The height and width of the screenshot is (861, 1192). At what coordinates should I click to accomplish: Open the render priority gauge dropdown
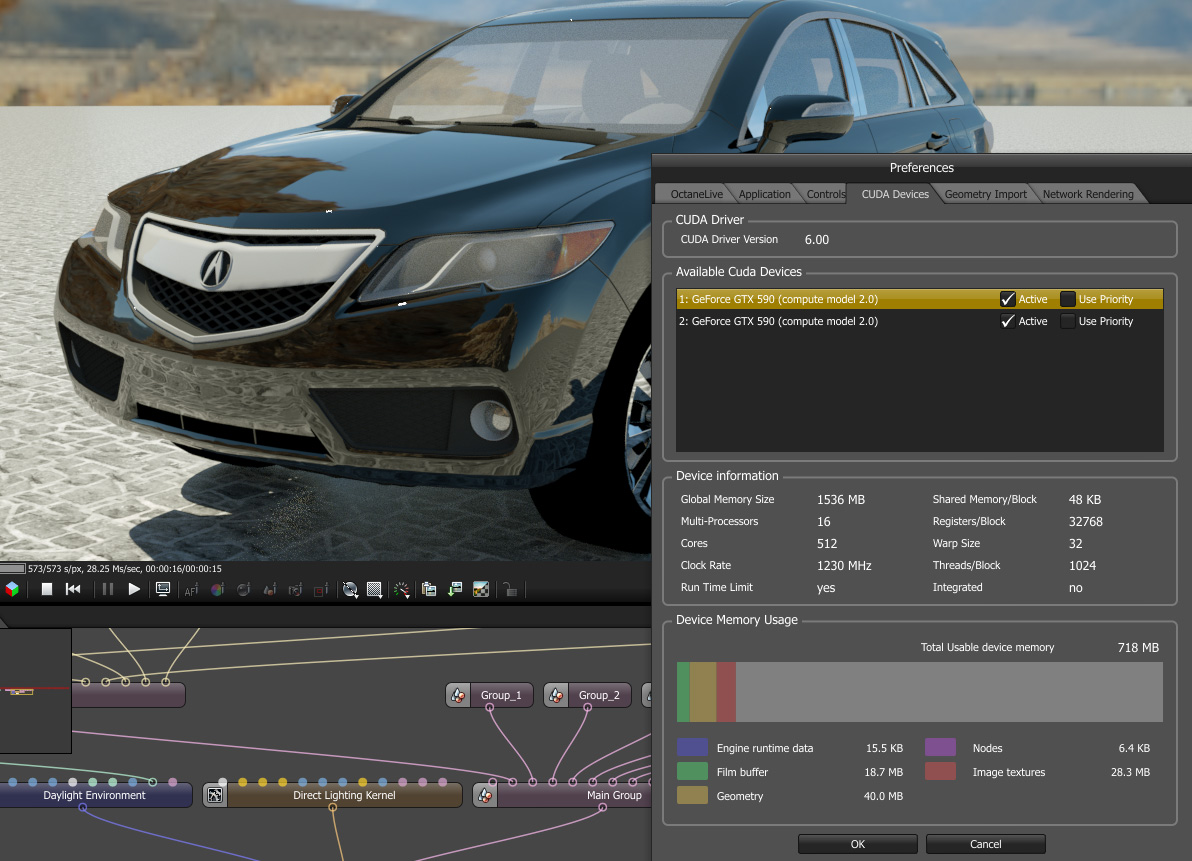pos(401,590)
